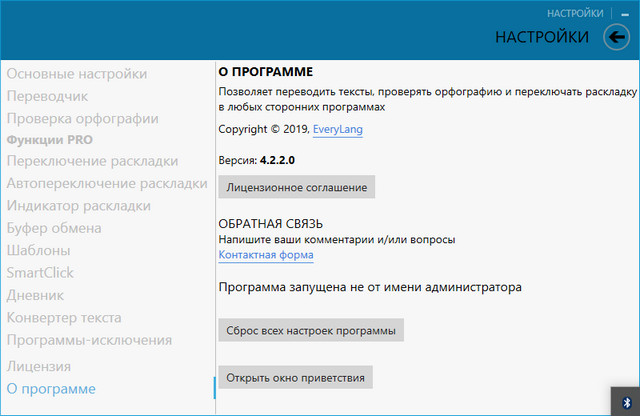Select Лицензия in the sidebar
Screen dimensions: 640x416
39,366
